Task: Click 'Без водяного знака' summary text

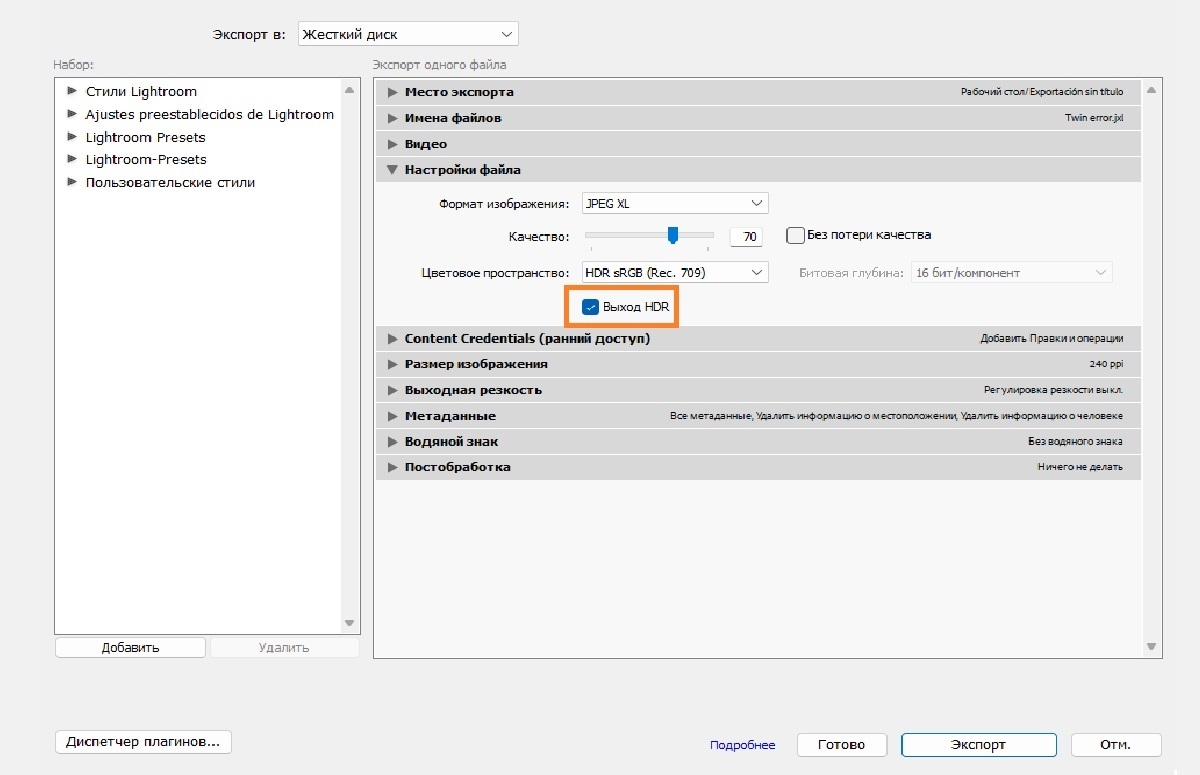Action: coord(1075,442)
